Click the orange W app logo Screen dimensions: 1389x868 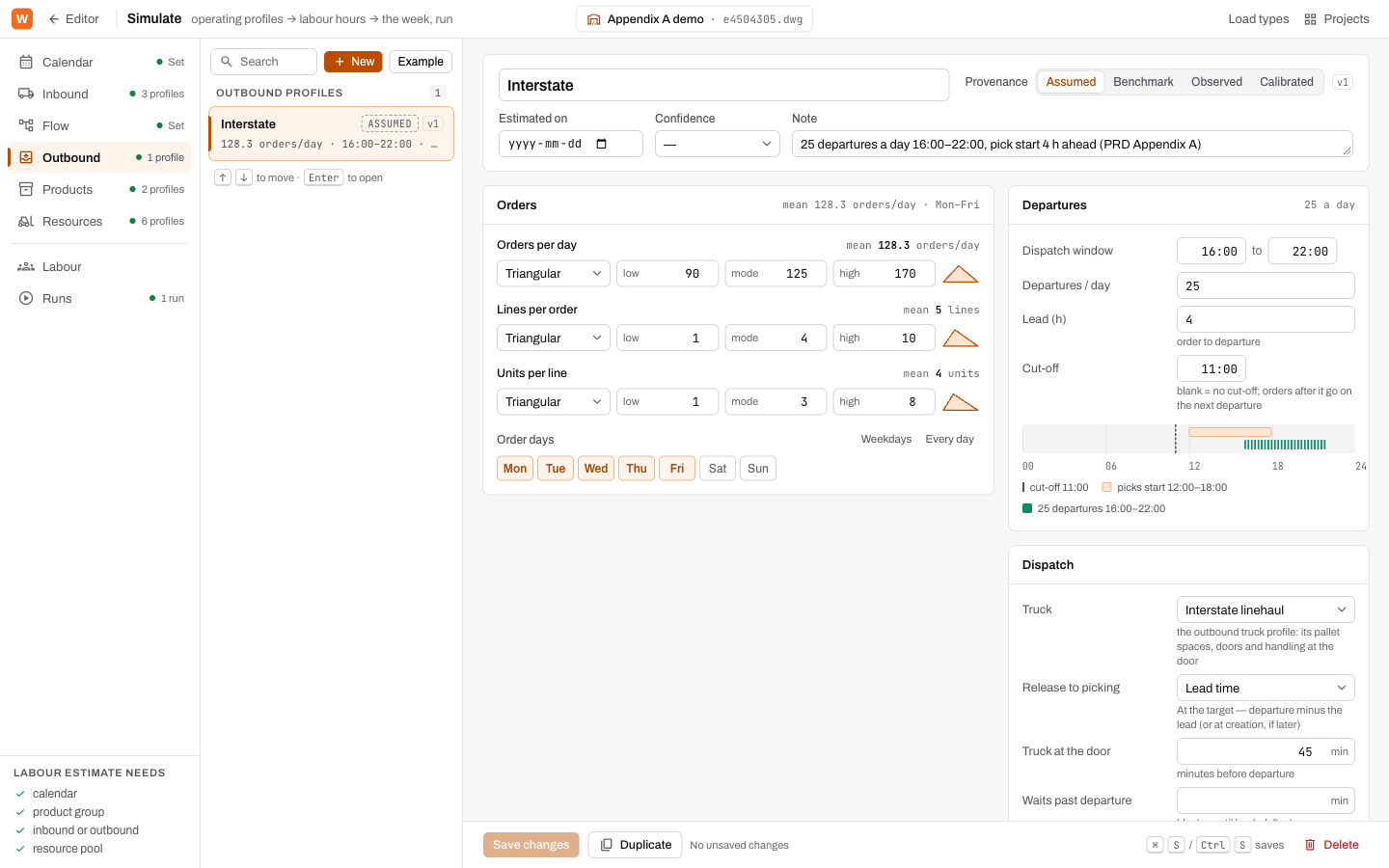22,18
